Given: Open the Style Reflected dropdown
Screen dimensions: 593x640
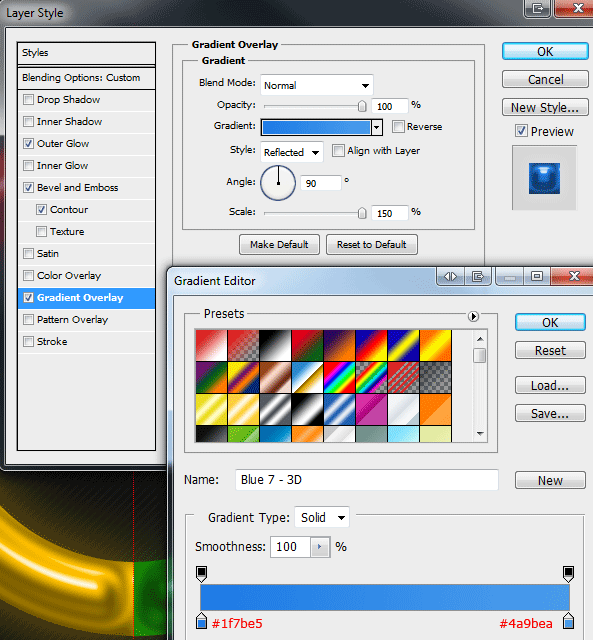Looking at the screenshot, I should pos(292,152).
